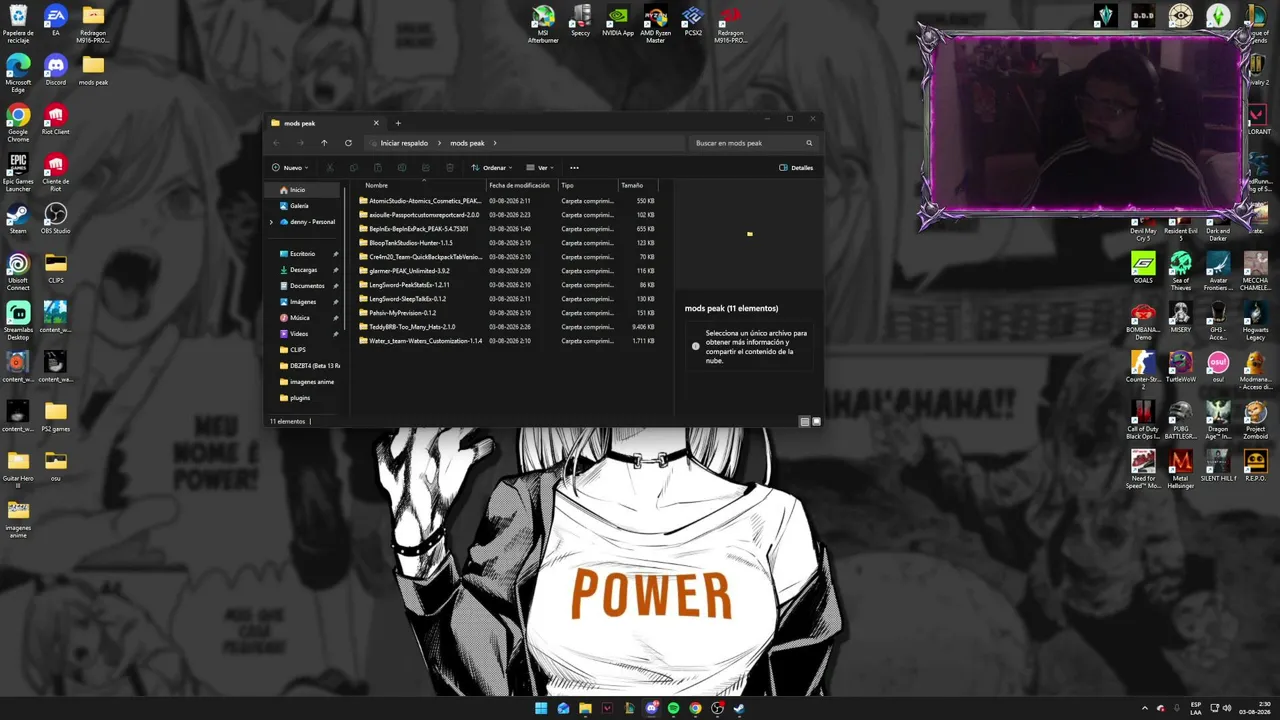Switch to large icons view in status bar
The height and width of the screenshot is (720, 1280).
tap(816, 422)
